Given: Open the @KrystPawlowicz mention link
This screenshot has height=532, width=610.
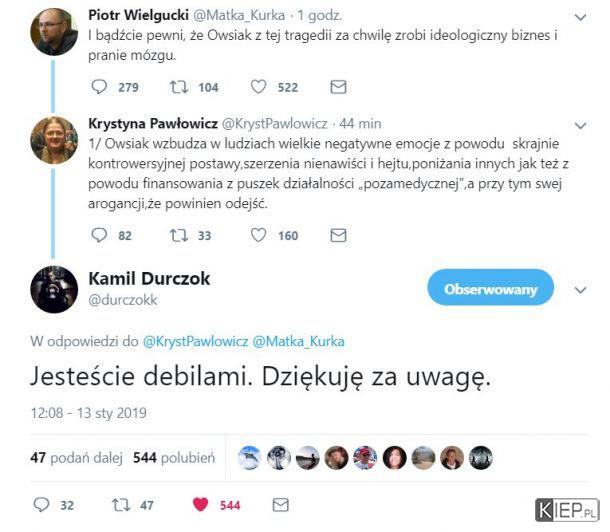Looking at the screenshot, I should [195, 341].
